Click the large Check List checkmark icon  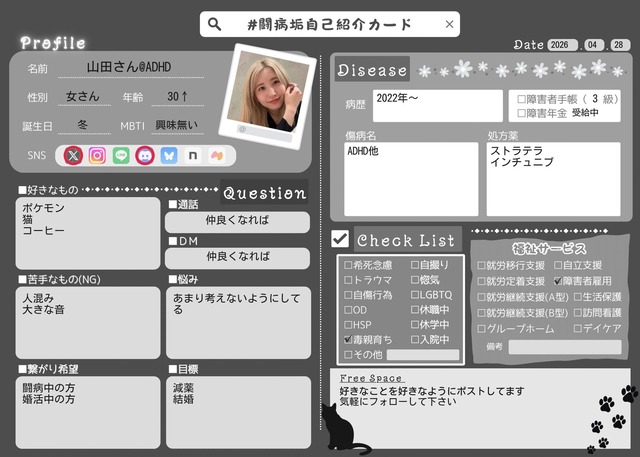pyautogui.click(x=340, y=238)
